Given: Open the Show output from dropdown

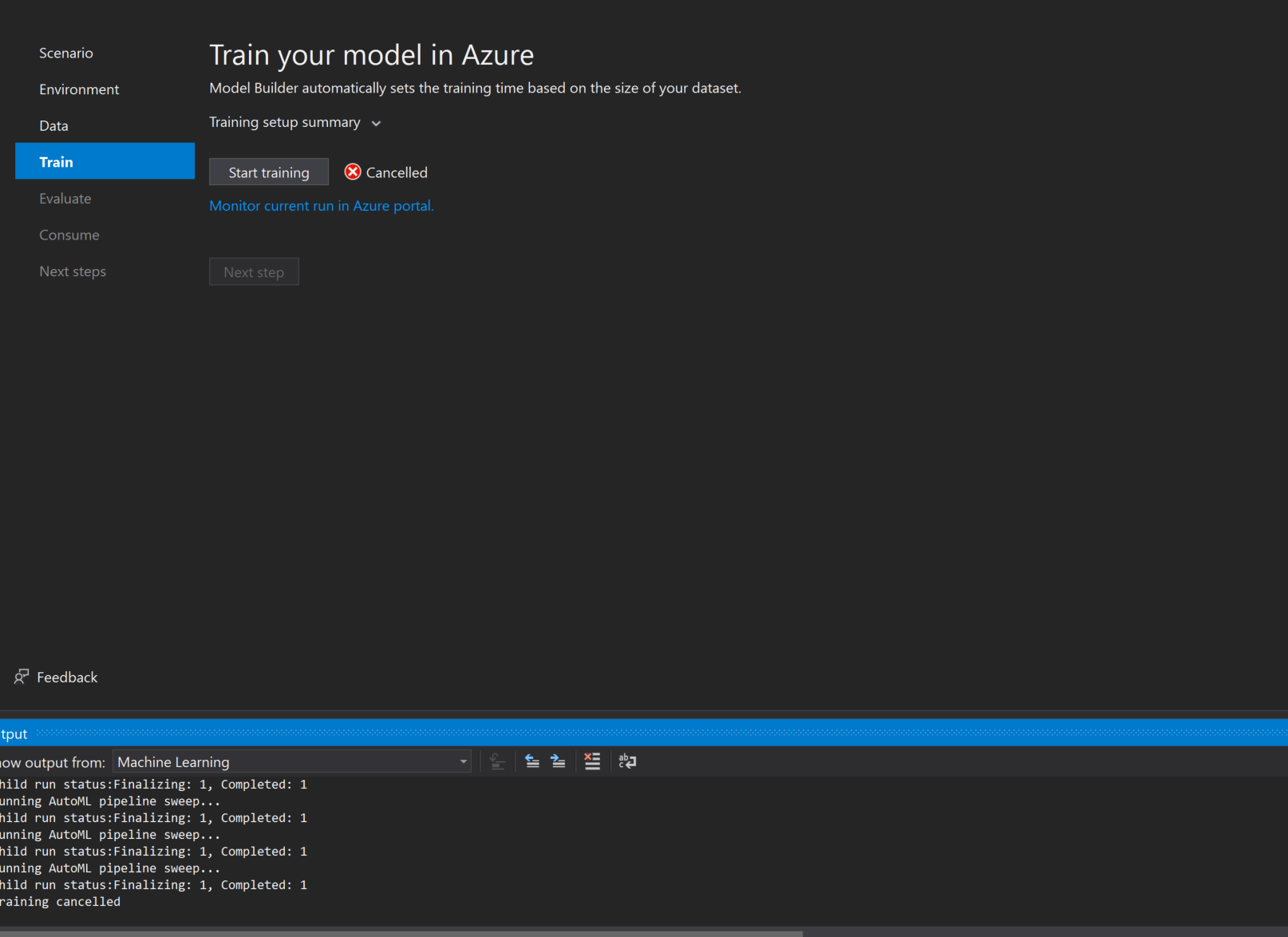Looking at the screenshot, I should click(x=292, y=761).
